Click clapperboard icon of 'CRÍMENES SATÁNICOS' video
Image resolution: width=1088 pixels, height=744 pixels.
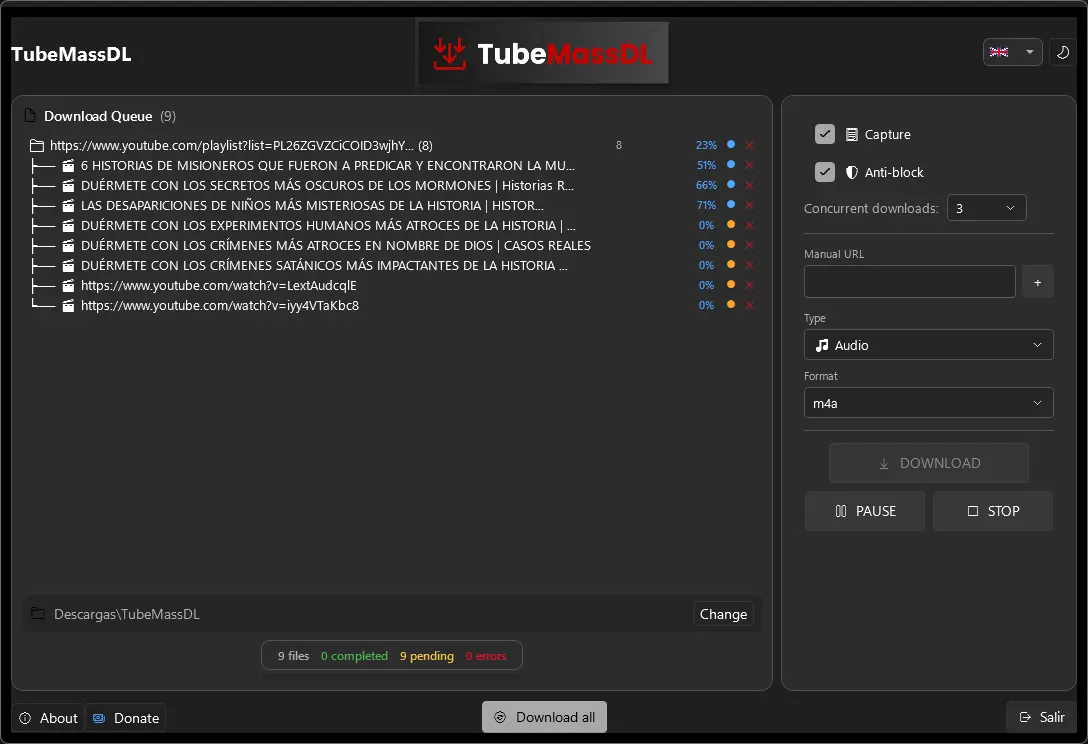pos(68,266)
